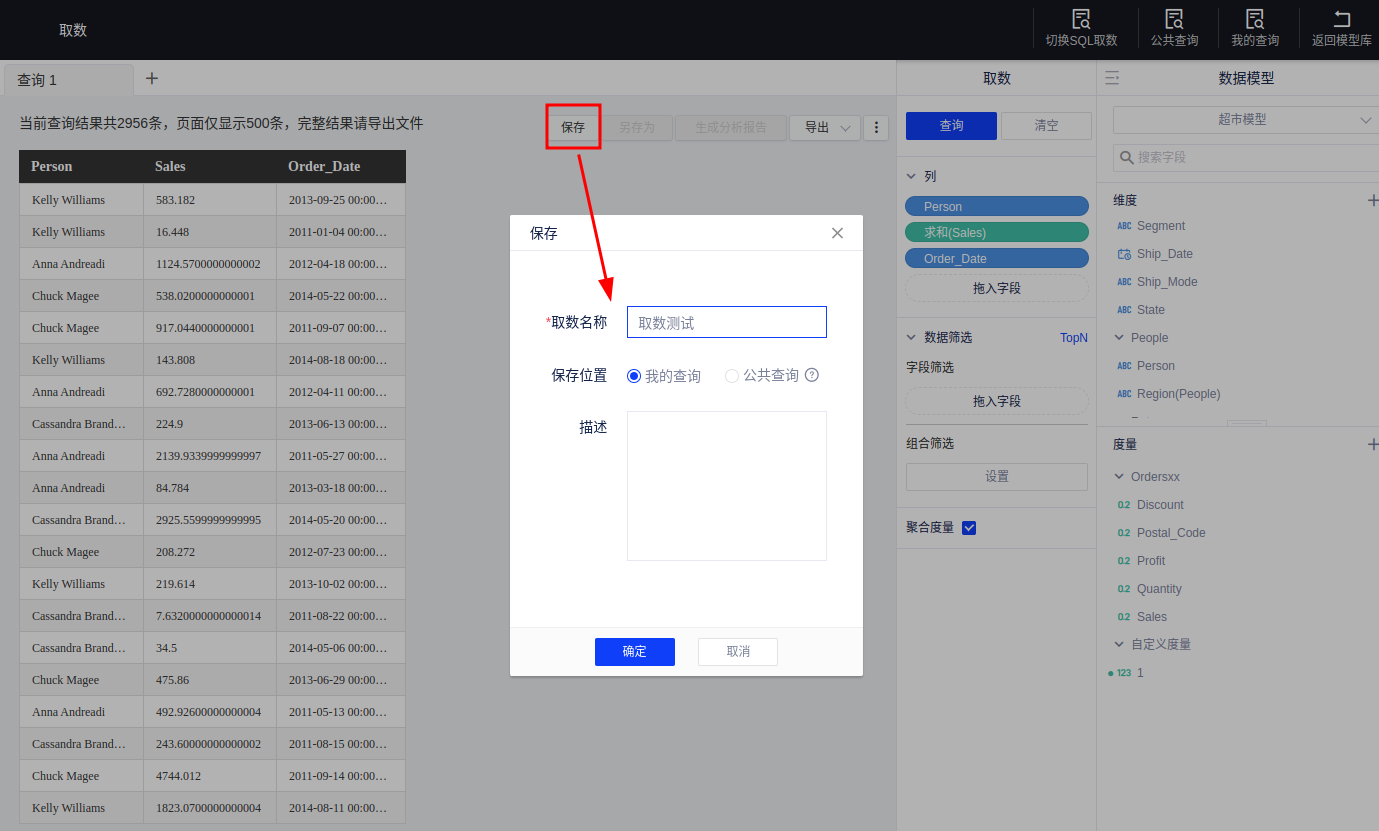Toggle the 聚合度量 checkbox
Screen dimensions: 1379x831
[x=969, y=528]
